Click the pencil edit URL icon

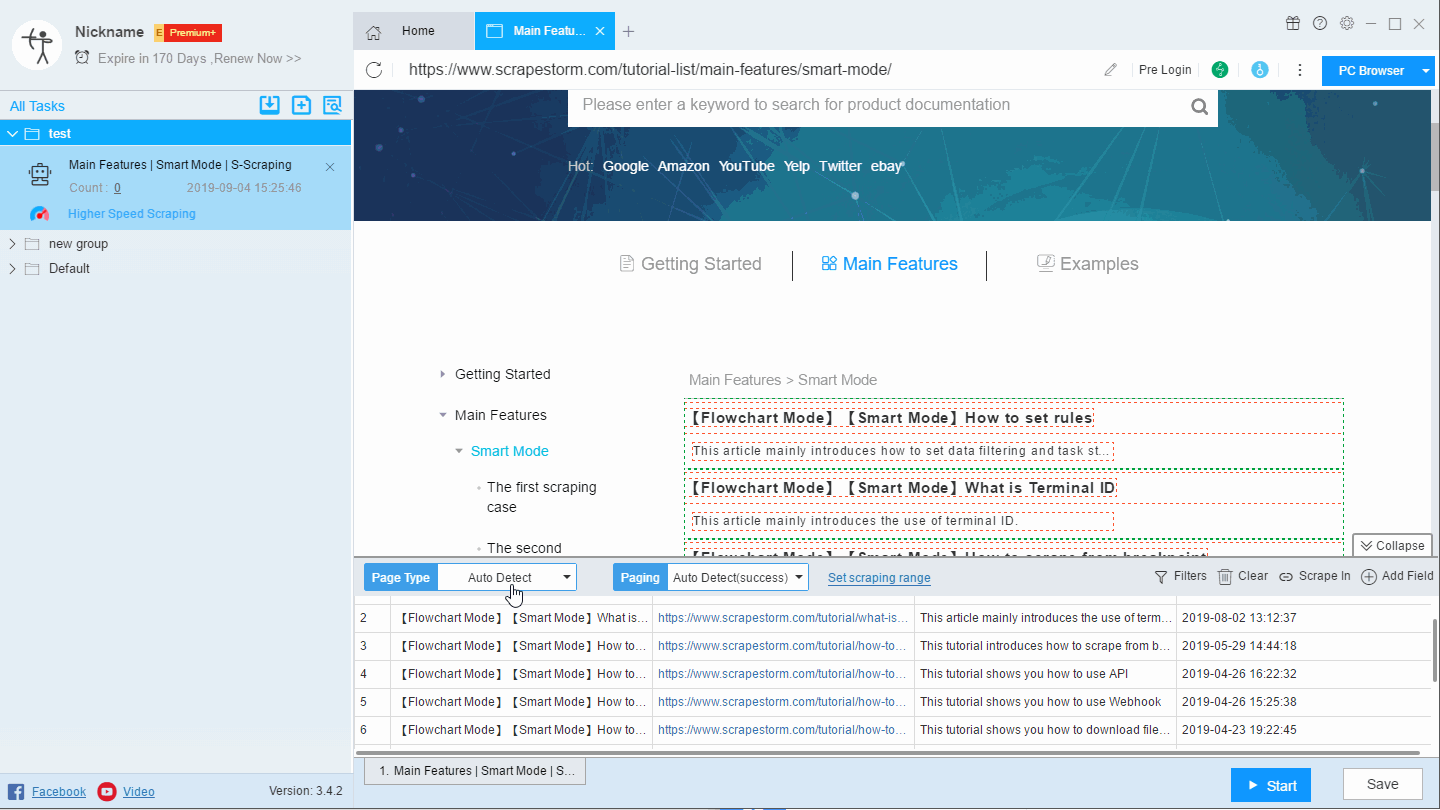(1111, 70)
